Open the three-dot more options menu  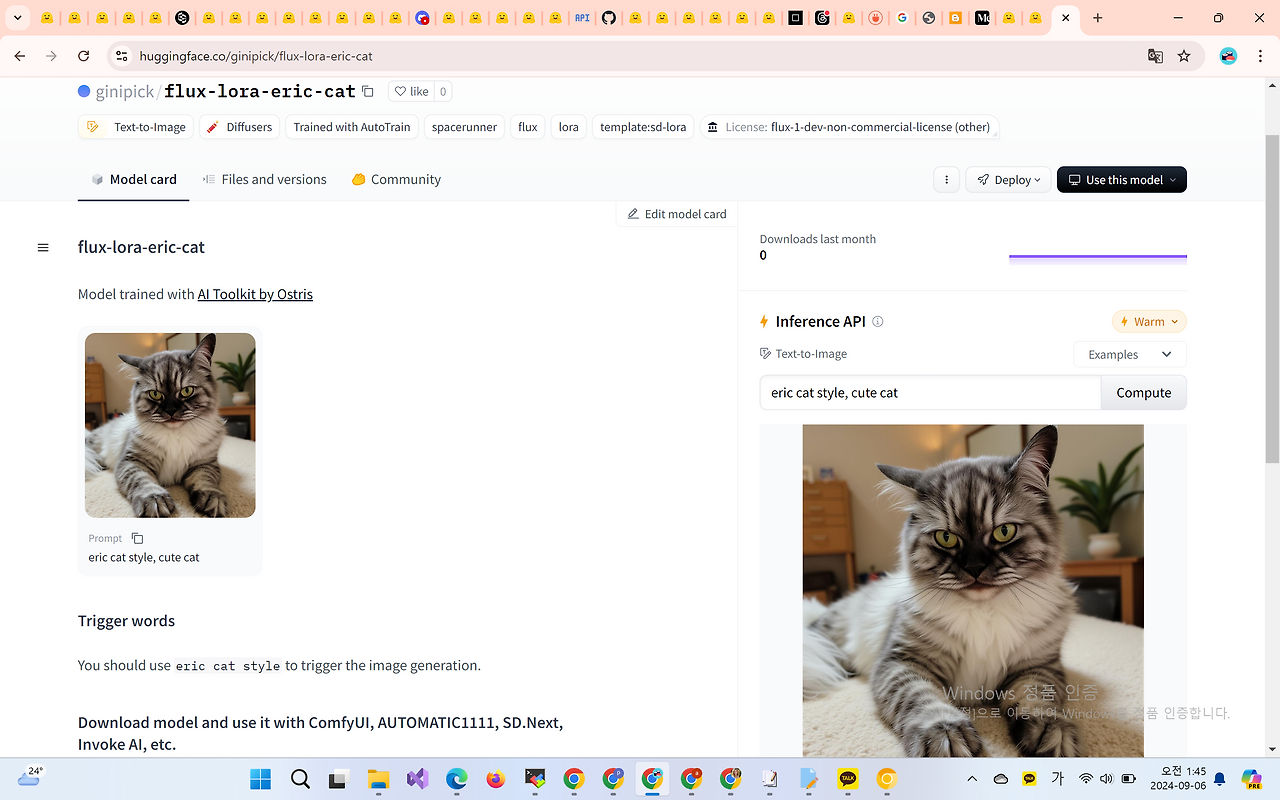(946, 180)
